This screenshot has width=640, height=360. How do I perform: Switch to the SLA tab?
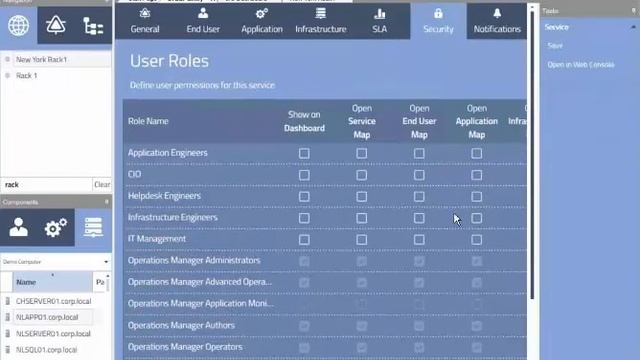(x=380, y=21)
